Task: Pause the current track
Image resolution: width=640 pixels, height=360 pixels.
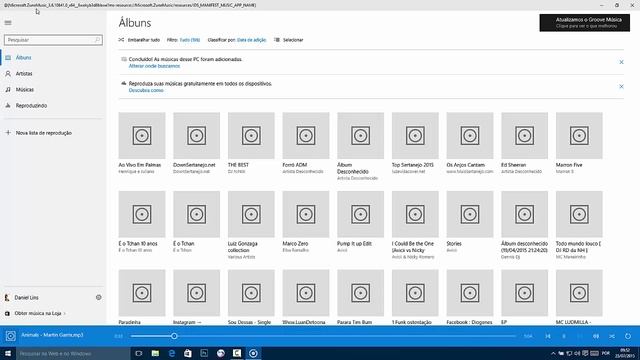Action: coord(564,336)
